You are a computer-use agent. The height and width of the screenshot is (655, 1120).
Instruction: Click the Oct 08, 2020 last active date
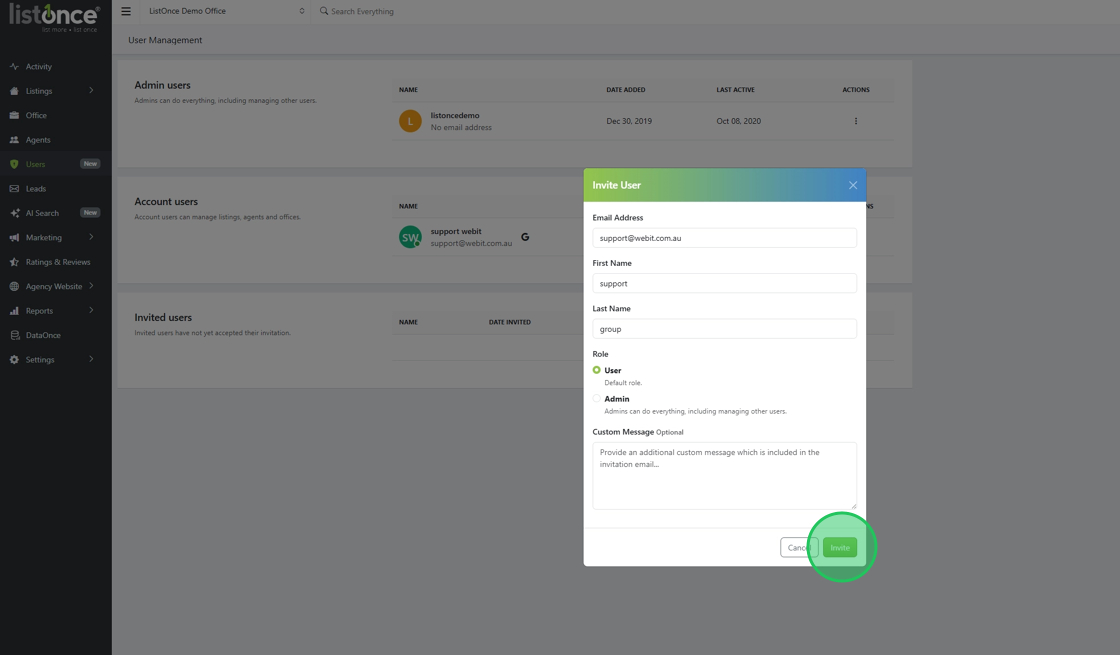pyautogui.click(x=739, y=121)
